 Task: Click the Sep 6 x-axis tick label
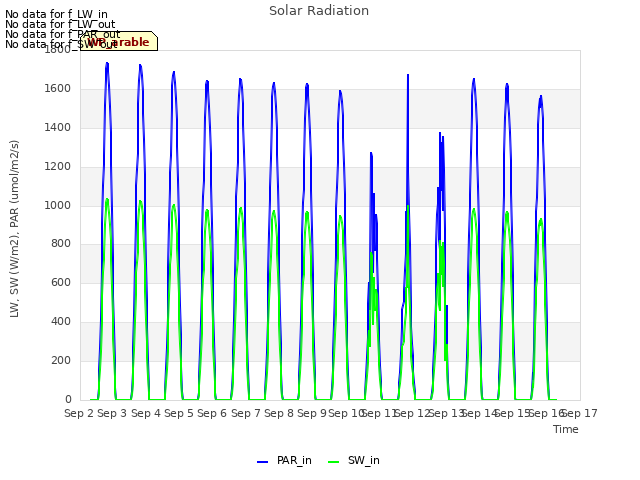[212, 413]
